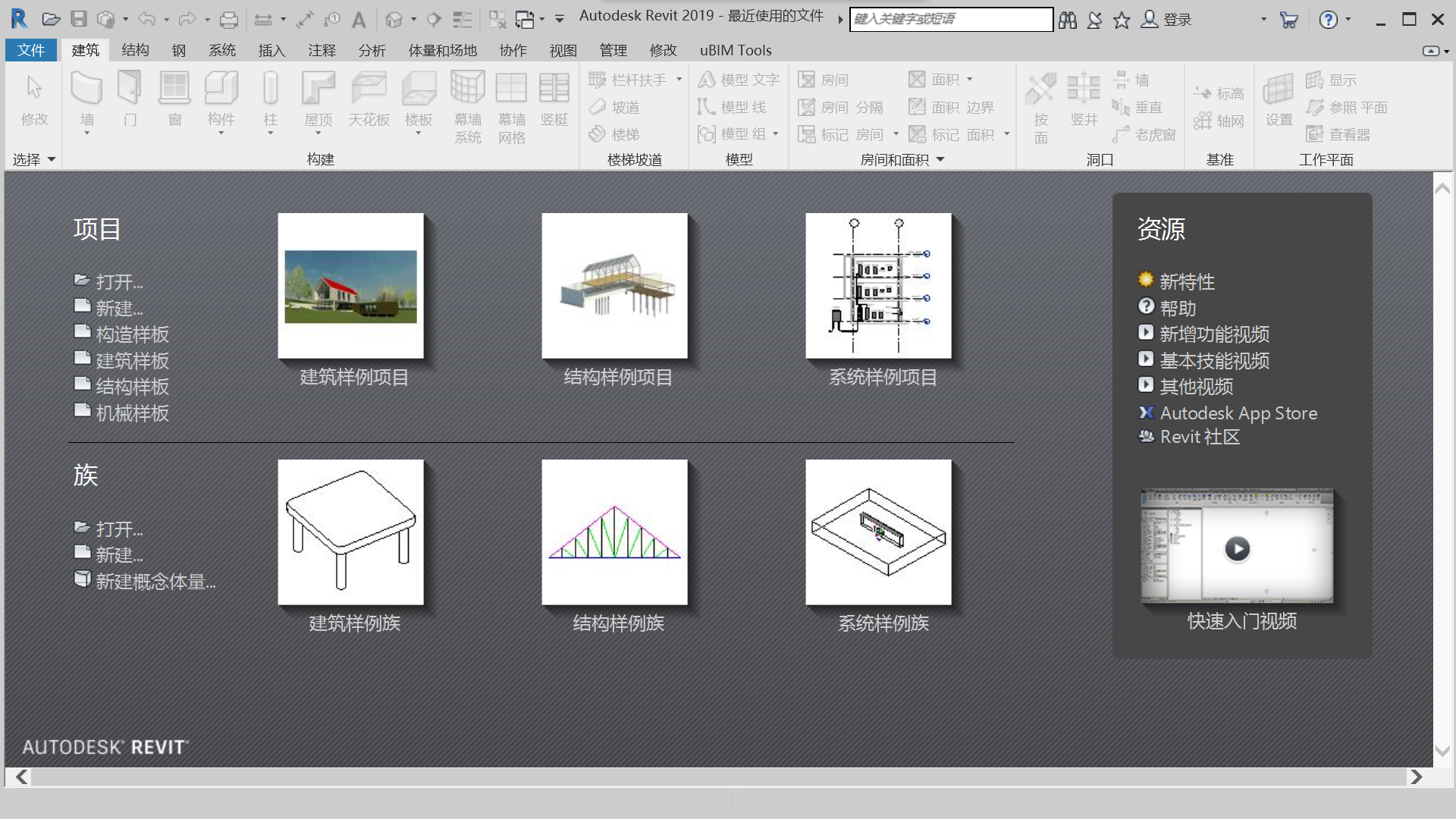Switch to the 结构 ribbon tab
Screen dimensions: 1456x819
point(135,50)
